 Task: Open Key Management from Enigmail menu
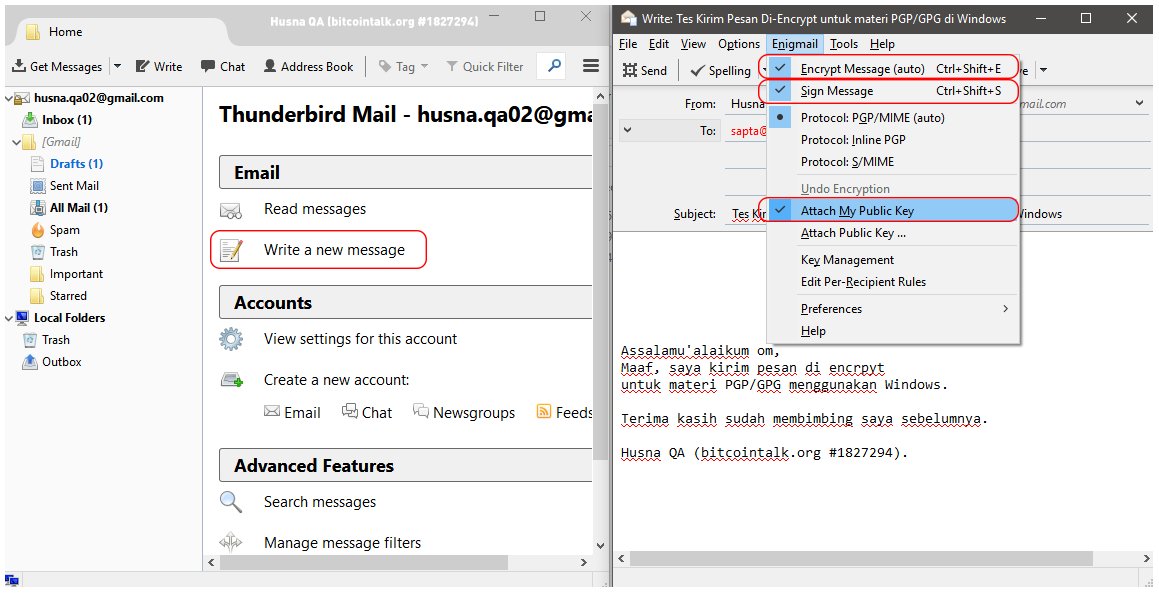[x=894, y=260]
